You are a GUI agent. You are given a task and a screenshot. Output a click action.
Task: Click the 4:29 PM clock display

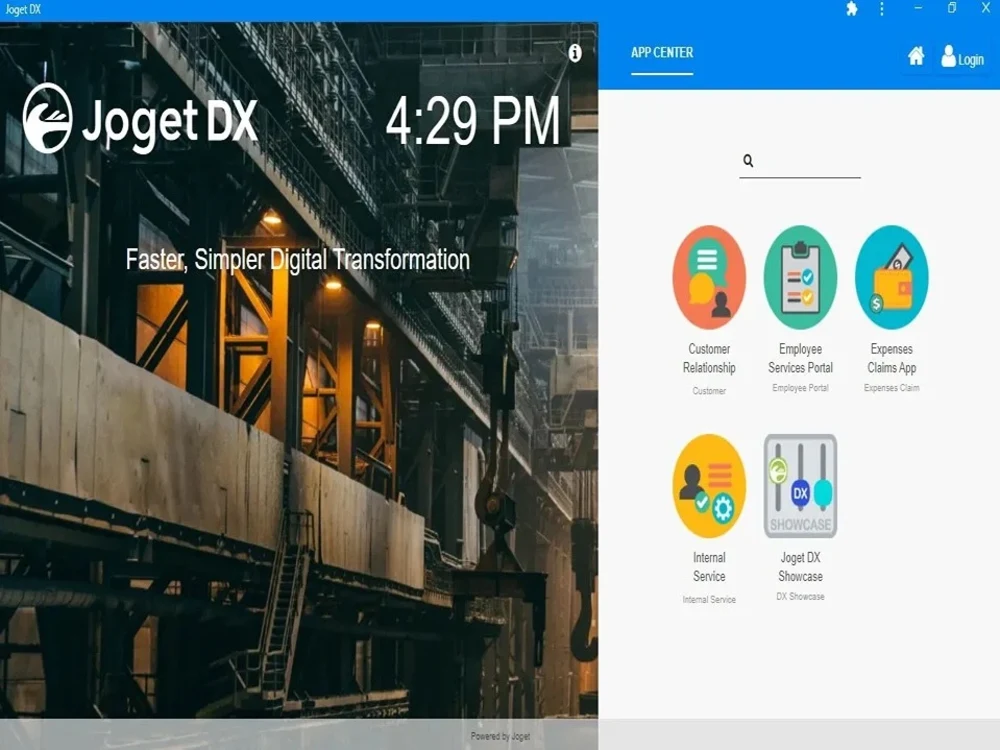[473, 121]
